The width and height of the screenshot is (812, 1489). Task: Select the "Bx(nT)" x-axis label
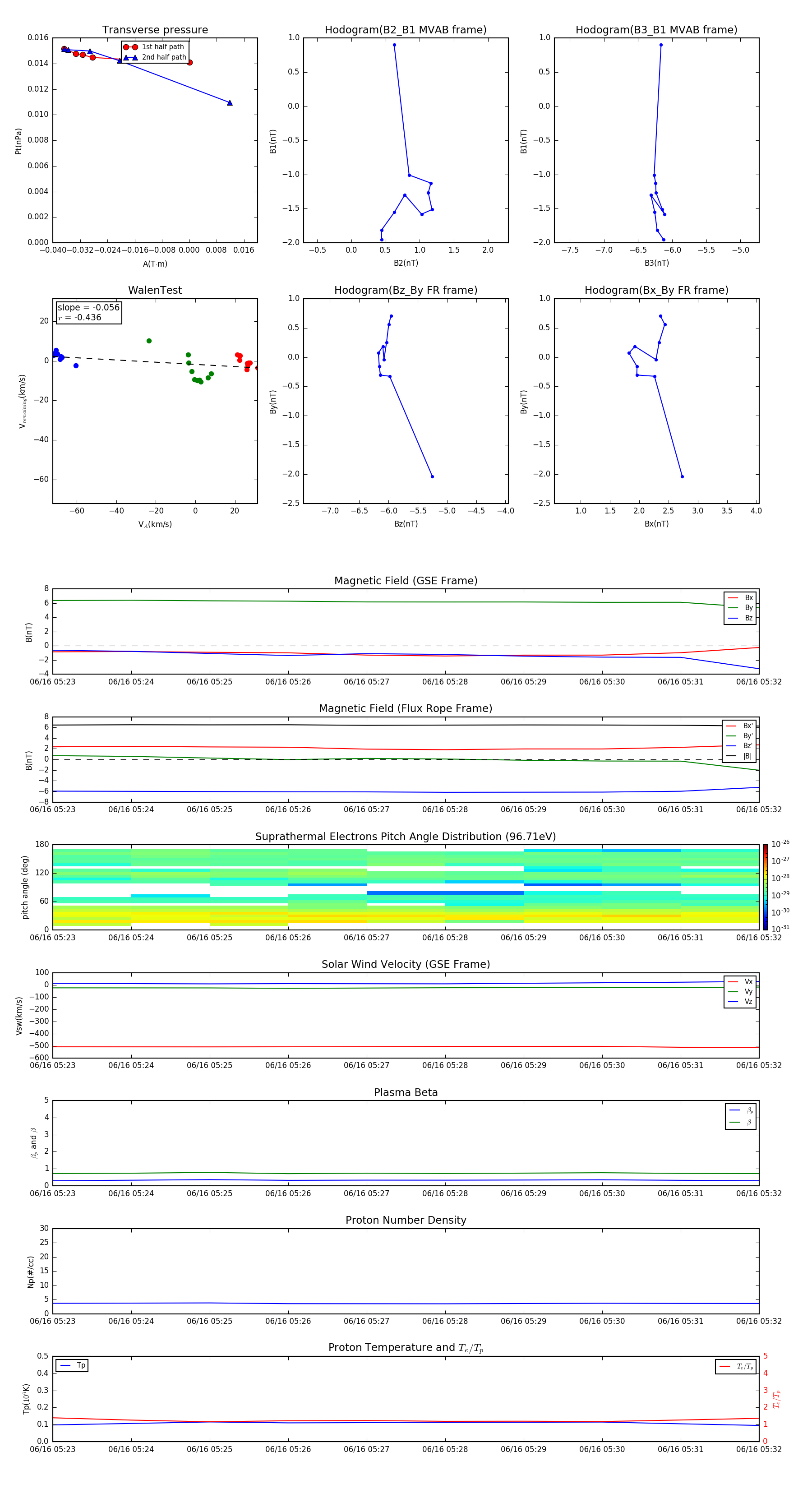point(656,524)
